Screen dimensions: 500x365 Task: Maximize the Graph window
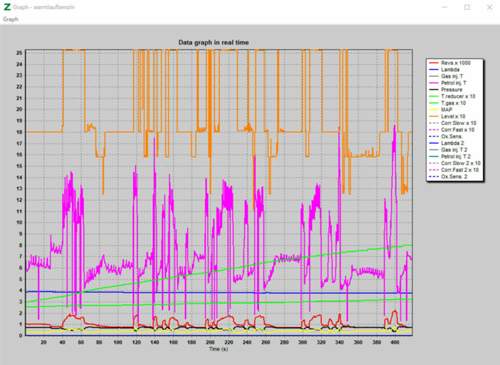tap(467, 7)
